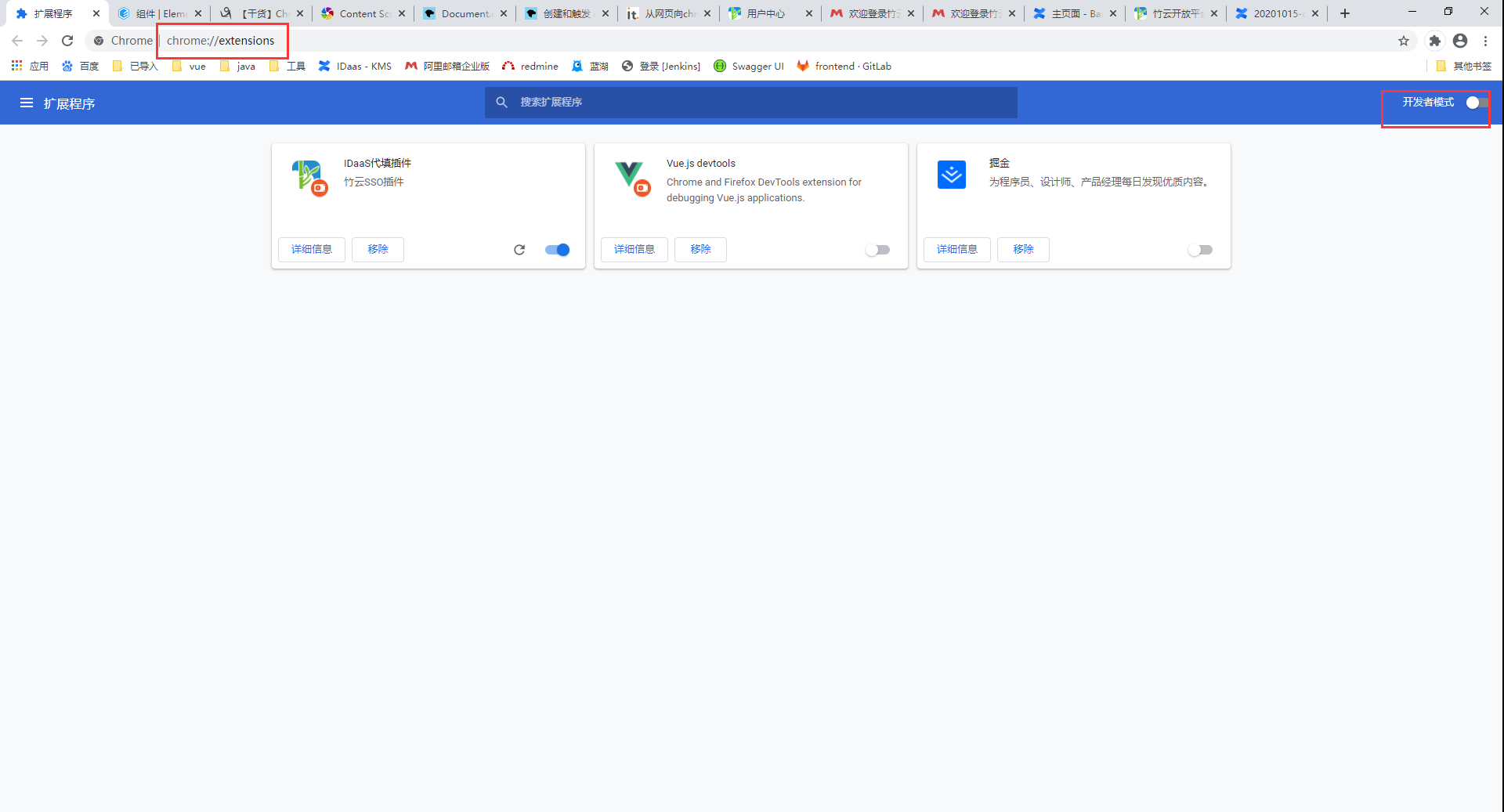
Task: Open 详细信息 for 掘金 extension
Action: click(x=957, y=250)
